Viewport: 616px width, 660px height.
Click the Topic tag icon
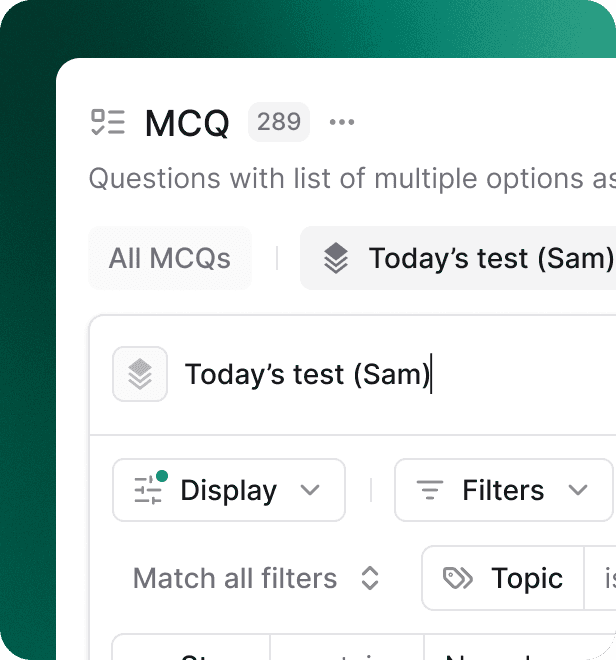click(458, 578)
